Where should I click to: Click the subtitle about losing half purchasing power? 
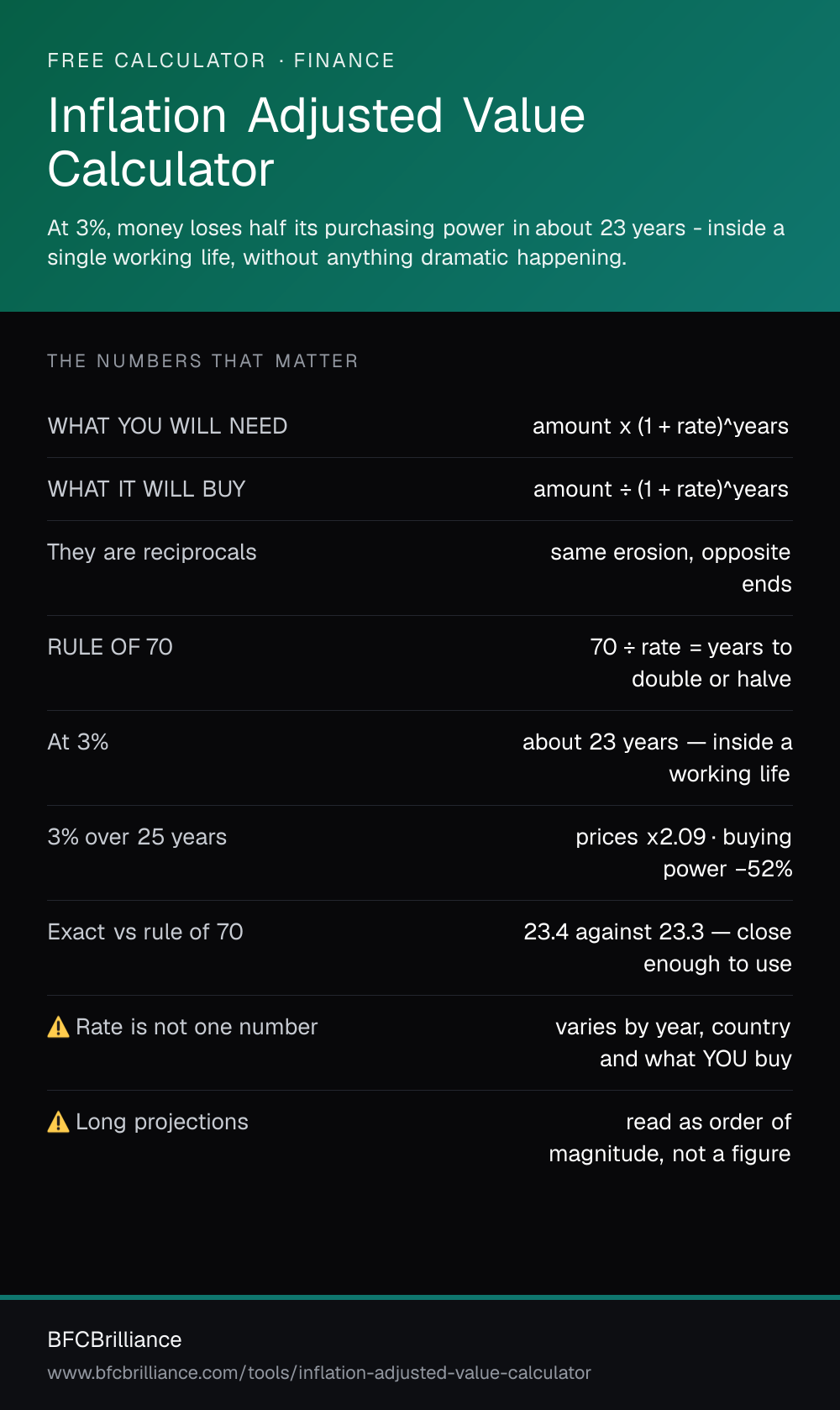pos(416,243)
